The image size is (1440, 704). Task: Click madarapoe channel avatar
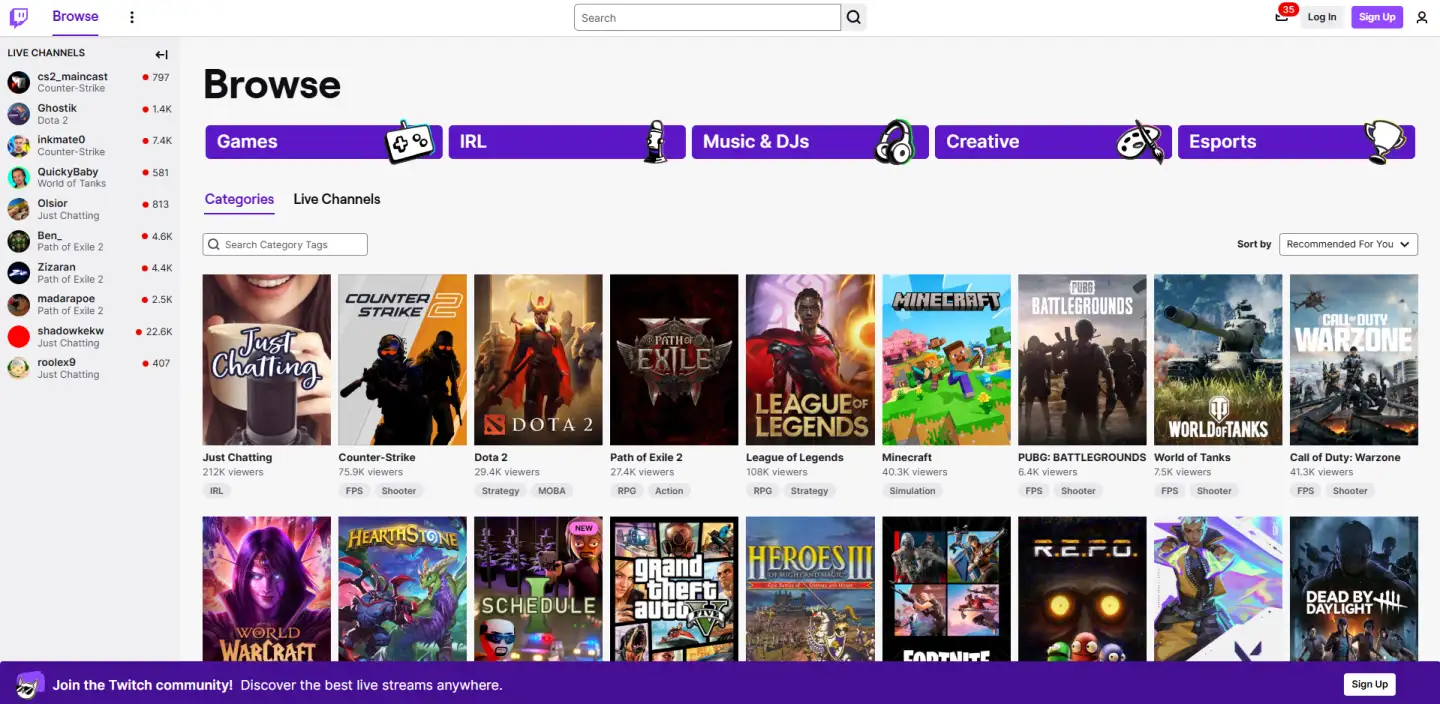coord(19,305)
